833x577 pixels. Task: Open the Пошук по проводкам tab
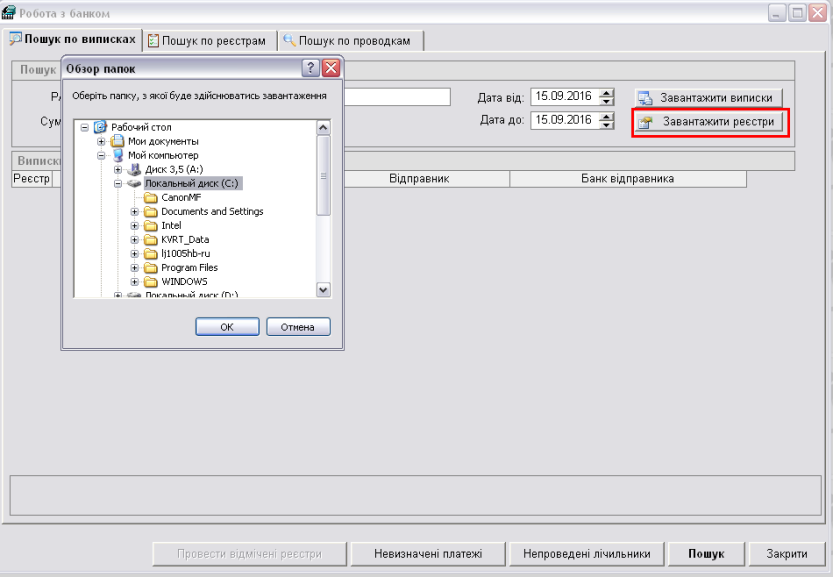click(350, 40)
